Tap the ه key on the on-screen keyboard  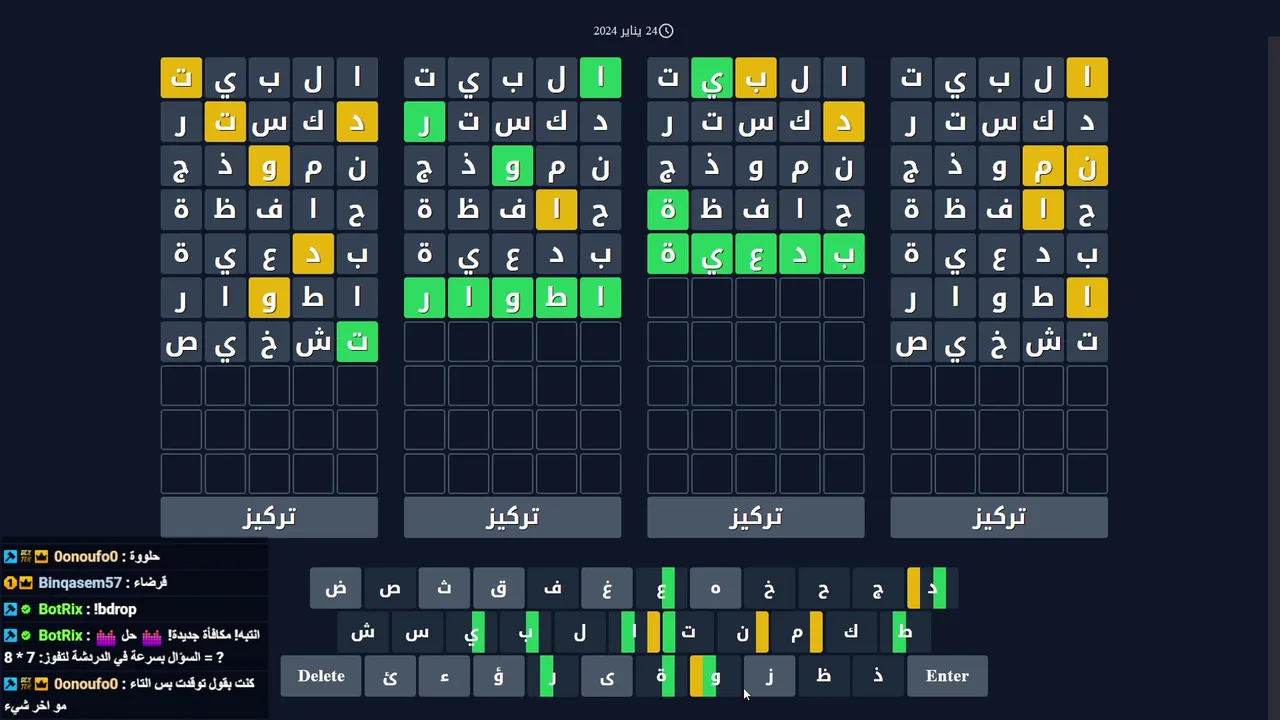pyautogui.click(x=714, y=588)
